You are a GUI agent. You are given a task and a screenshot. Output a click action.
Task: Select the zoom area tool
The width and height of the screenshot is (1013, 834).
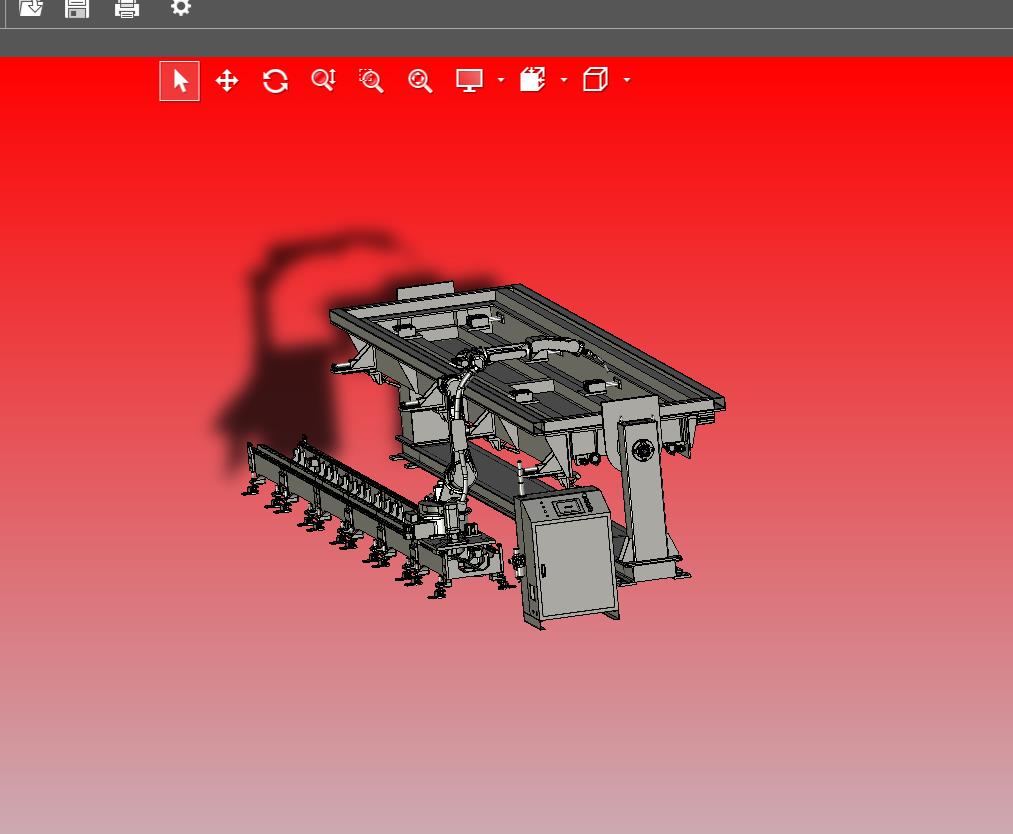pyautogui.click(x=371, y=81)
